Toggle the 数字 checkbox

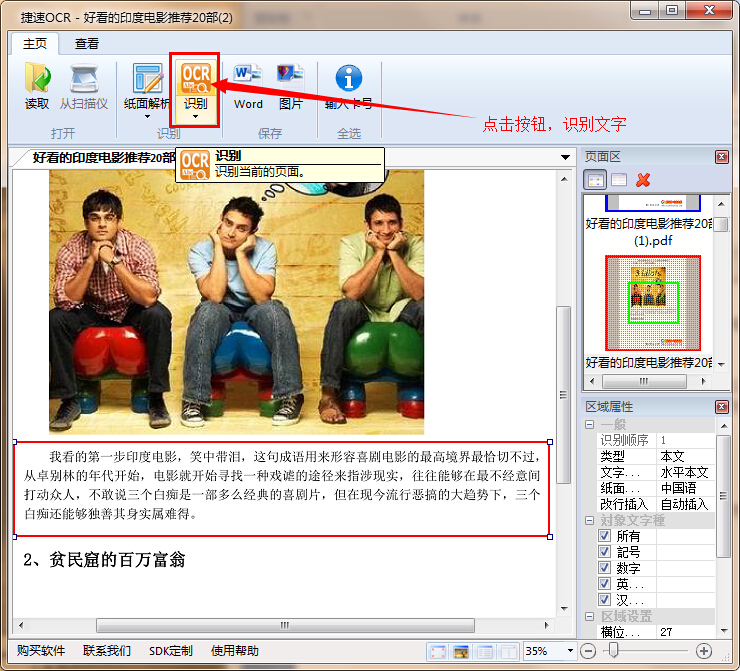(x=604, y=567)
